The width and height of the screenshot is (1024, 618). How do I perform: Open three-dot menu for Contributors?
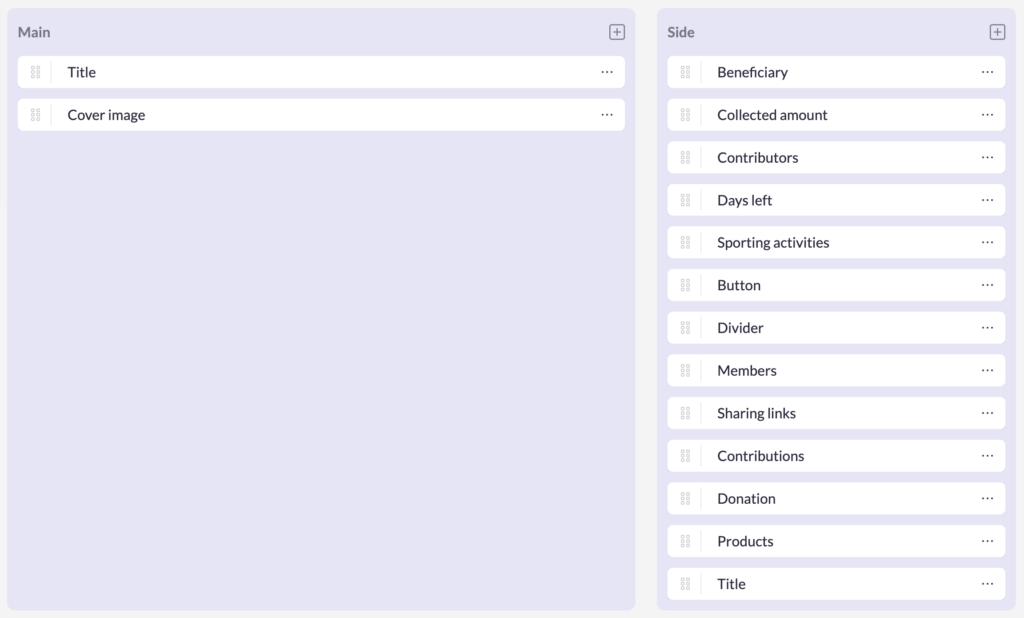pos(987,158)
